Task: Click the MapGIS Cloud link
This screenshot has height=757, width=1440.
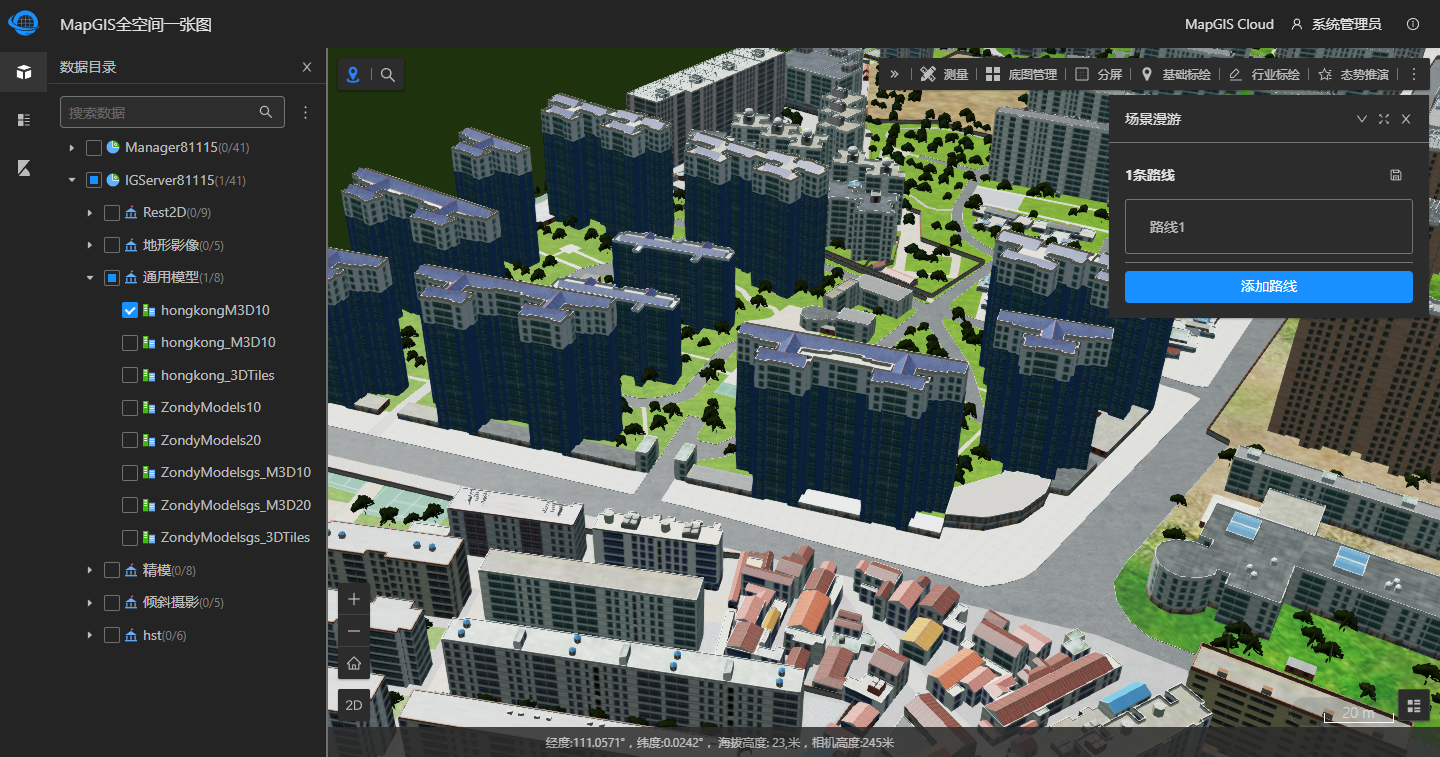Action: (x=1229, y=24)
